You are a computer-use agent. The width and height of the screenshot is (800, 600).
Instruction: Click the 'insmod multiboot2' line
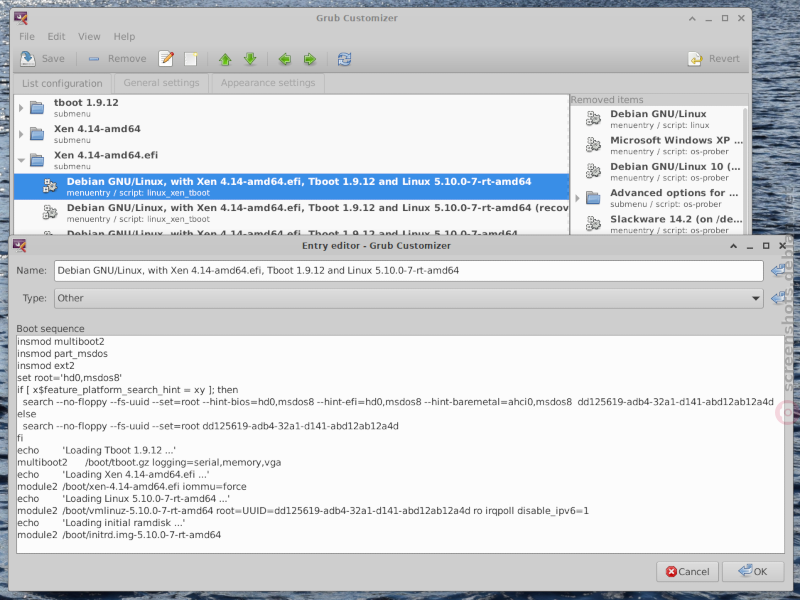[61, 341]
